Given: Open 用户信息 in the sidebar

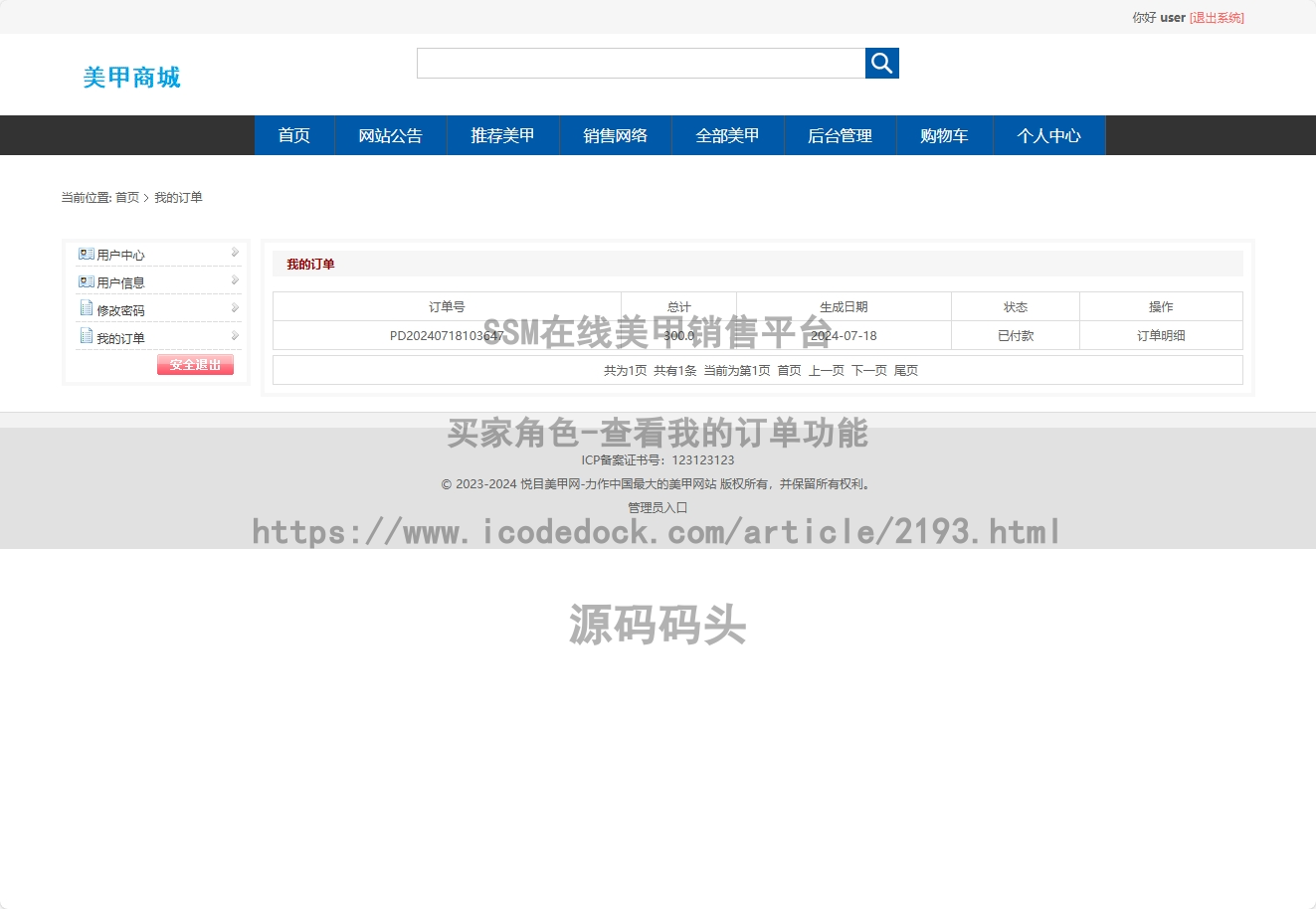Looking at the screenshot, I should [x=120, y=283].
